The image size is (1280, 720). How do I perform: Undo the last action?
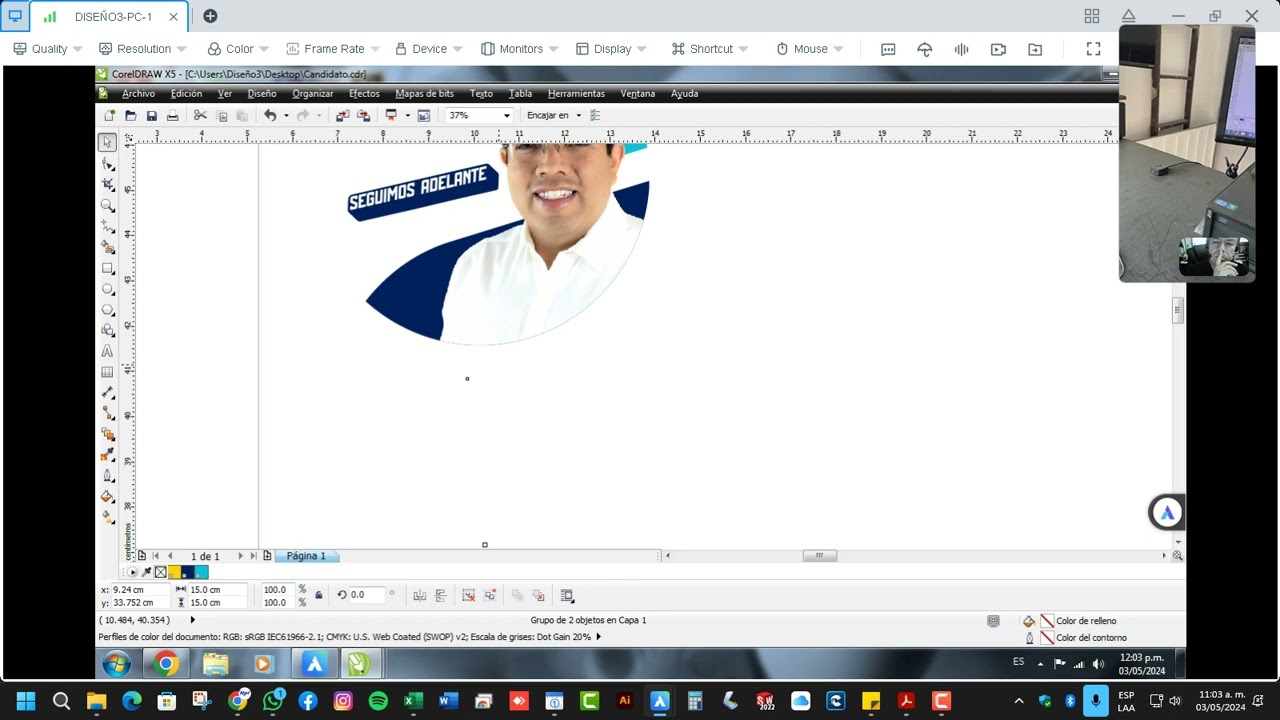tap(270, 116)
